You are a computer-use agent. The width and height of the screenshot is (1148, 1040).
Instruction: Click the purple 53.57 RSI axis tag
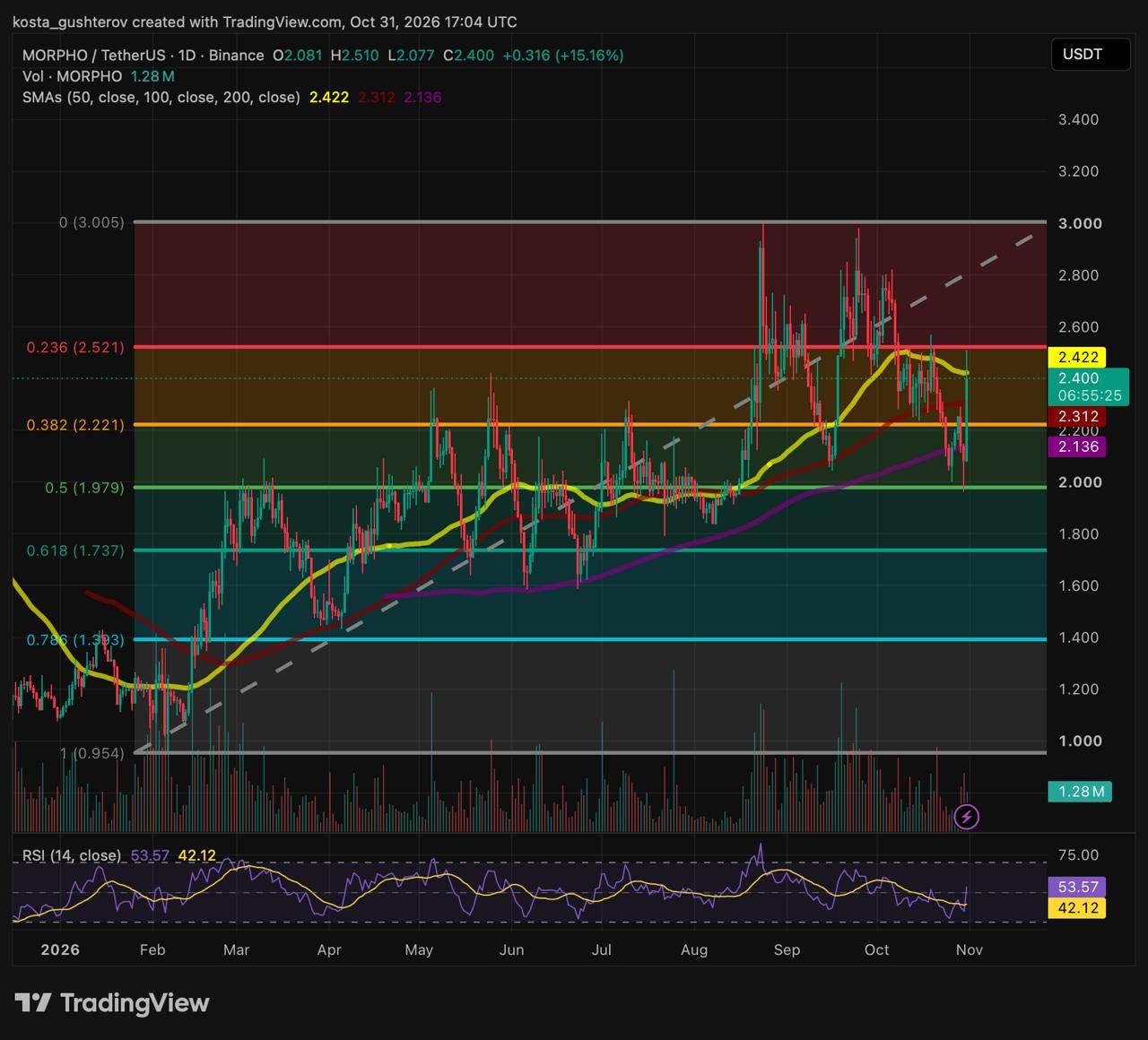[1077, 887]
